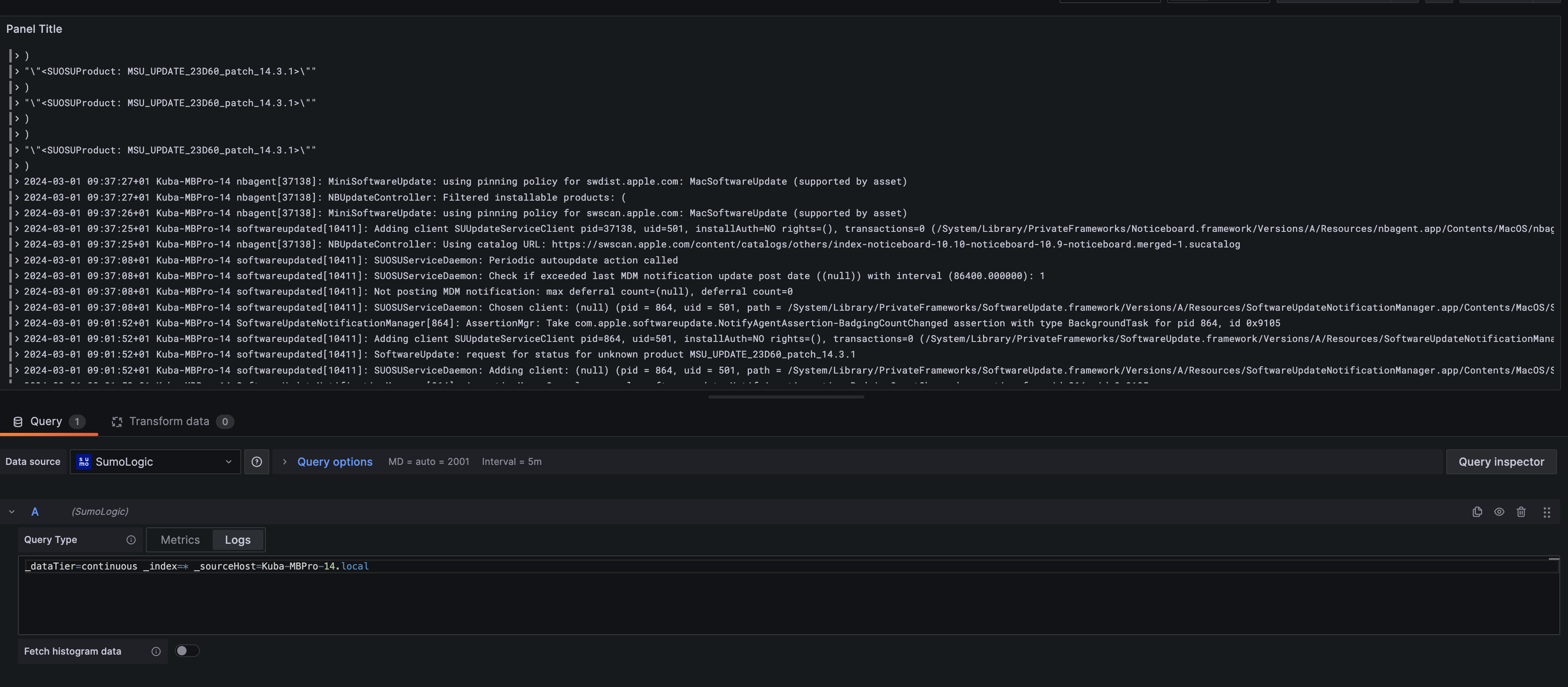Collapse query row A with chevron
The image size is (1568, 687).
[12, 512]
